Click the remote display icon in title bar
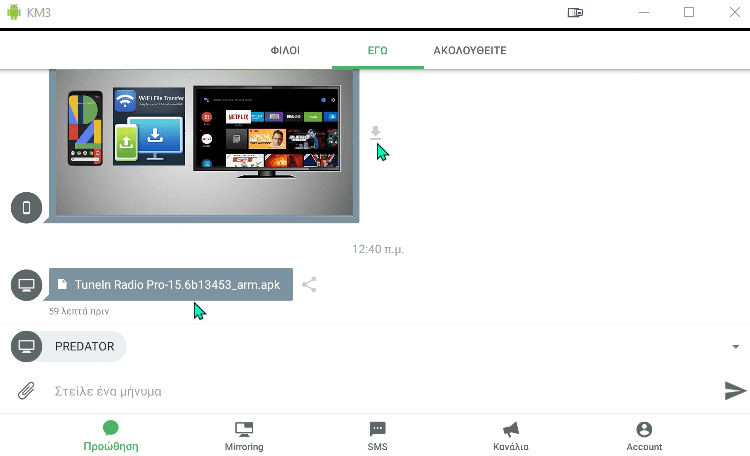The height and width of the screenshot is (456, 750). pyautogui.click(x=575, y=12)
